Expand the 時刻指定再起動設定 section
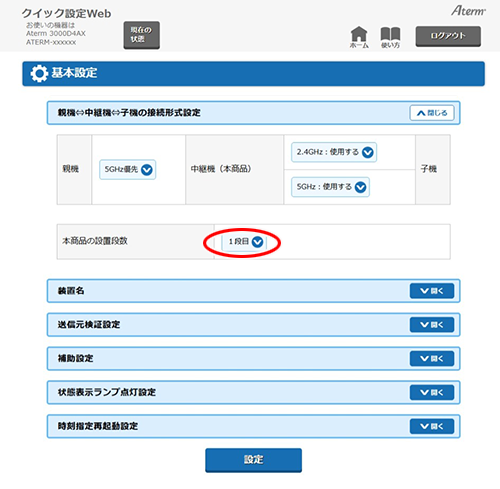The height and width of the screenshot is (489, 500). point(432,426)
